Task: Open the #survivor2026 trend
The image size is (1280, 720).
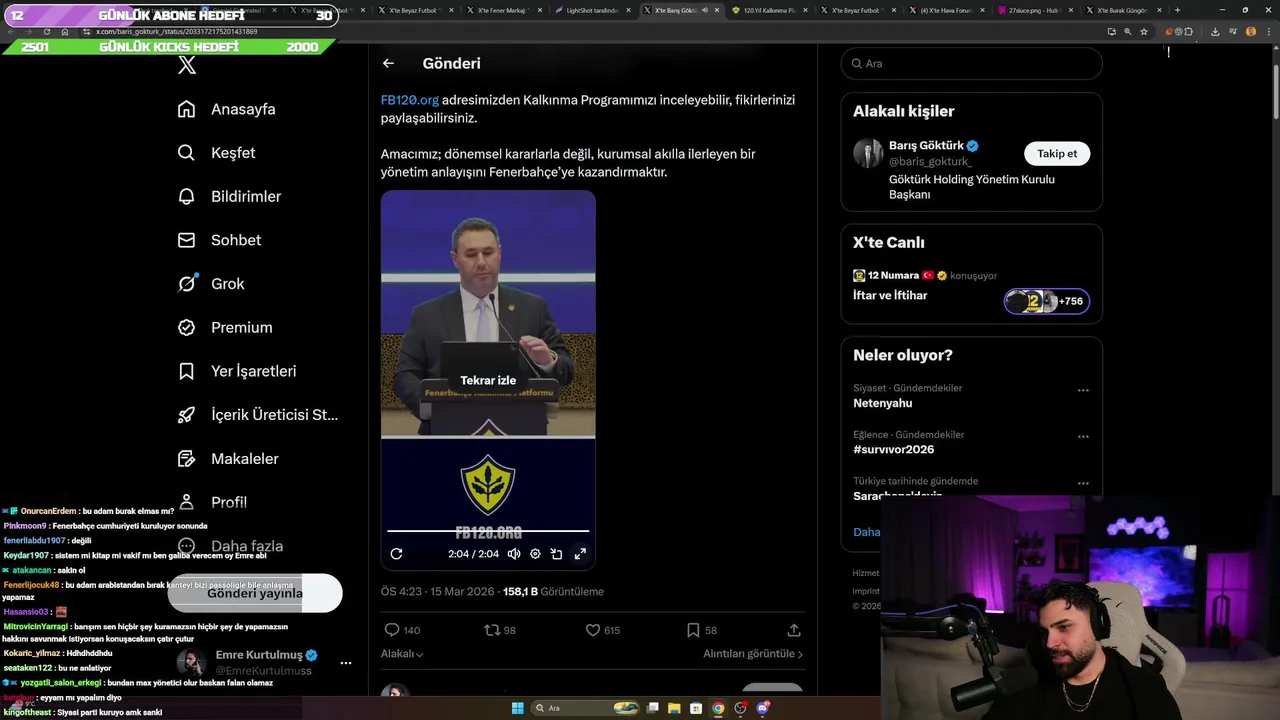Action: (x=893, y=450)
